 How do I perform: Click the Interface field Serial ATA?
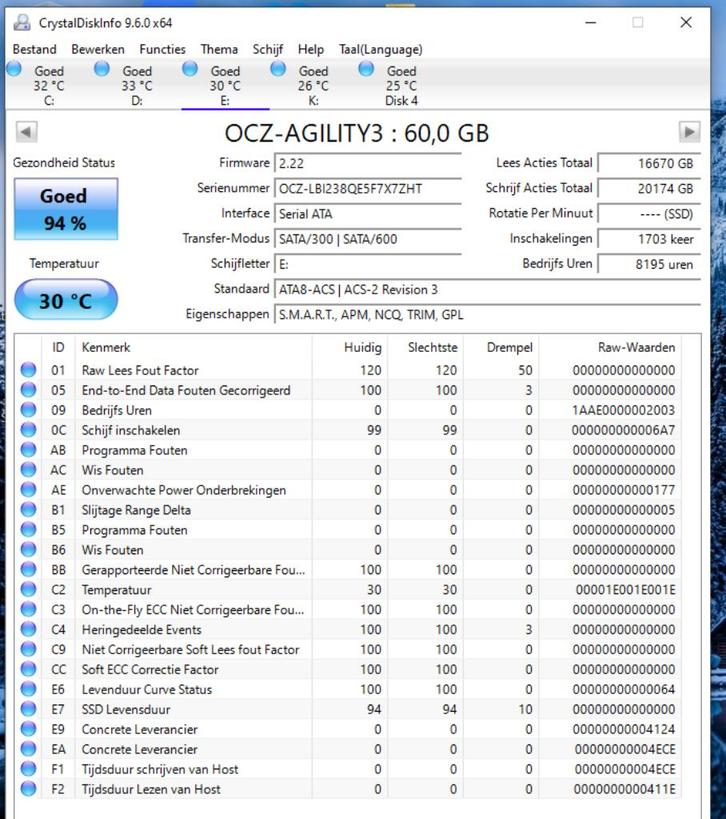368,213
